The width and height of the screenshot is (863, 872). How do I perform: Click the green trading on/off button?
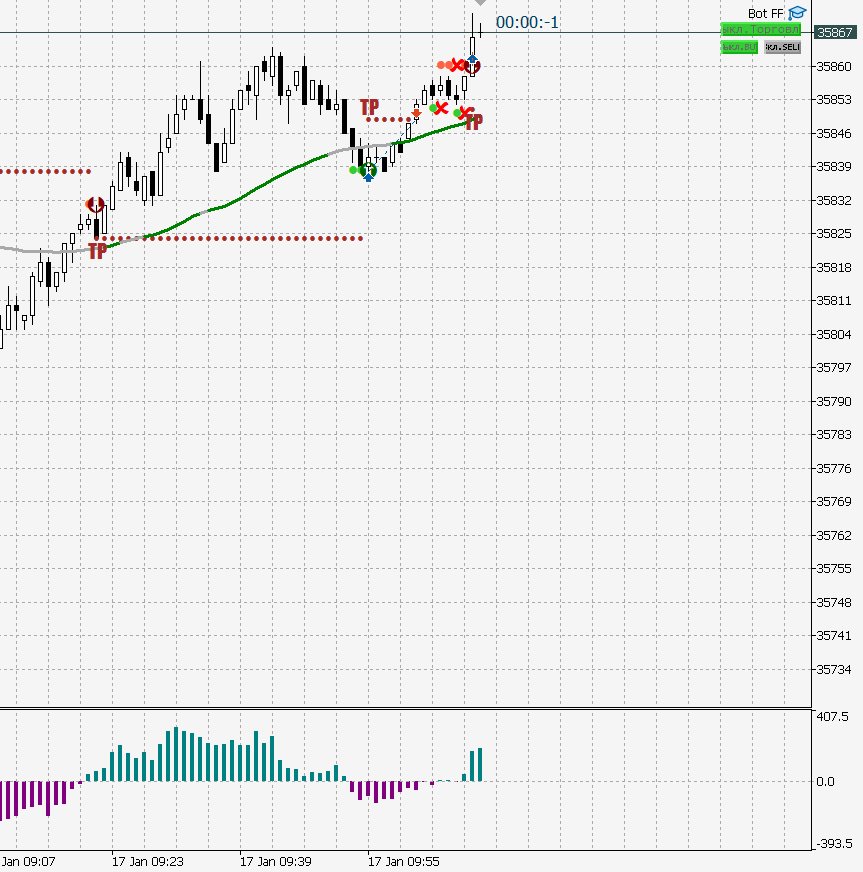761,29
